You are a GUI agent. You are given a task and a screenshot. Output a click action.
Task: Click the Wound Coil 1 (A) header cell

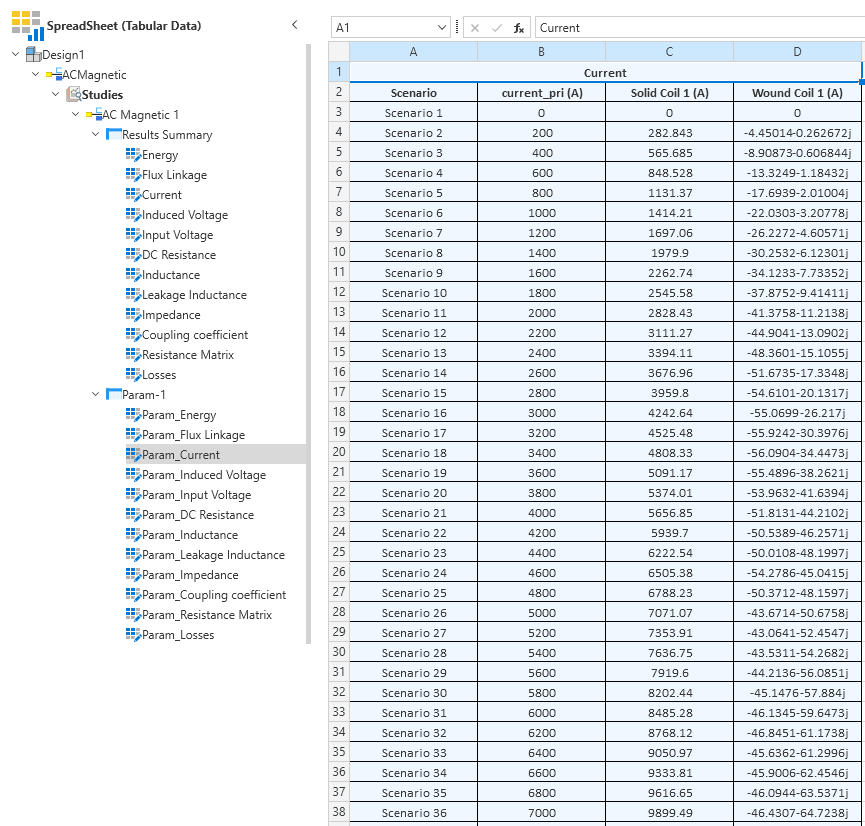(797, 93)
